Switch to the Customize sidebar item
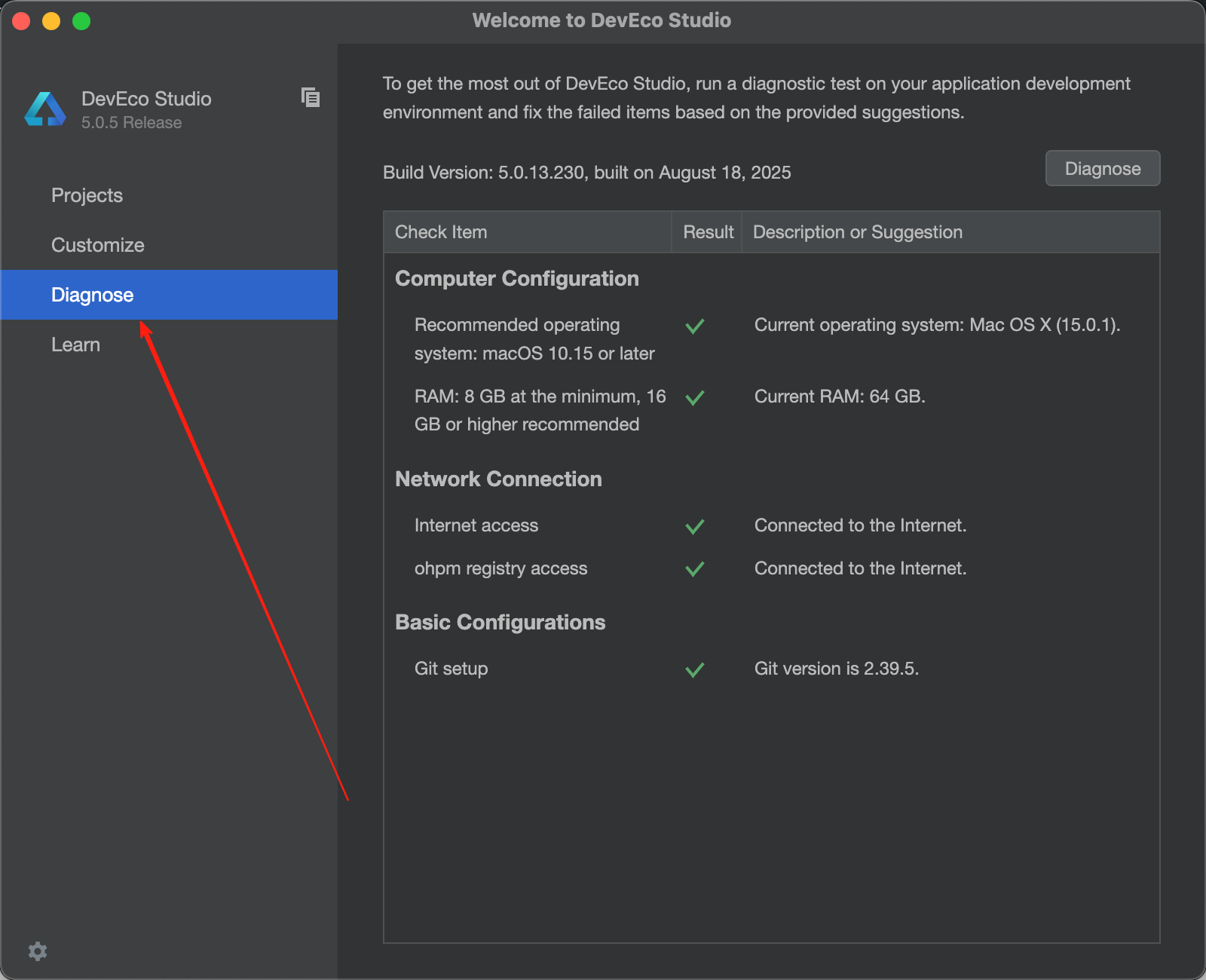 [97, 245]
